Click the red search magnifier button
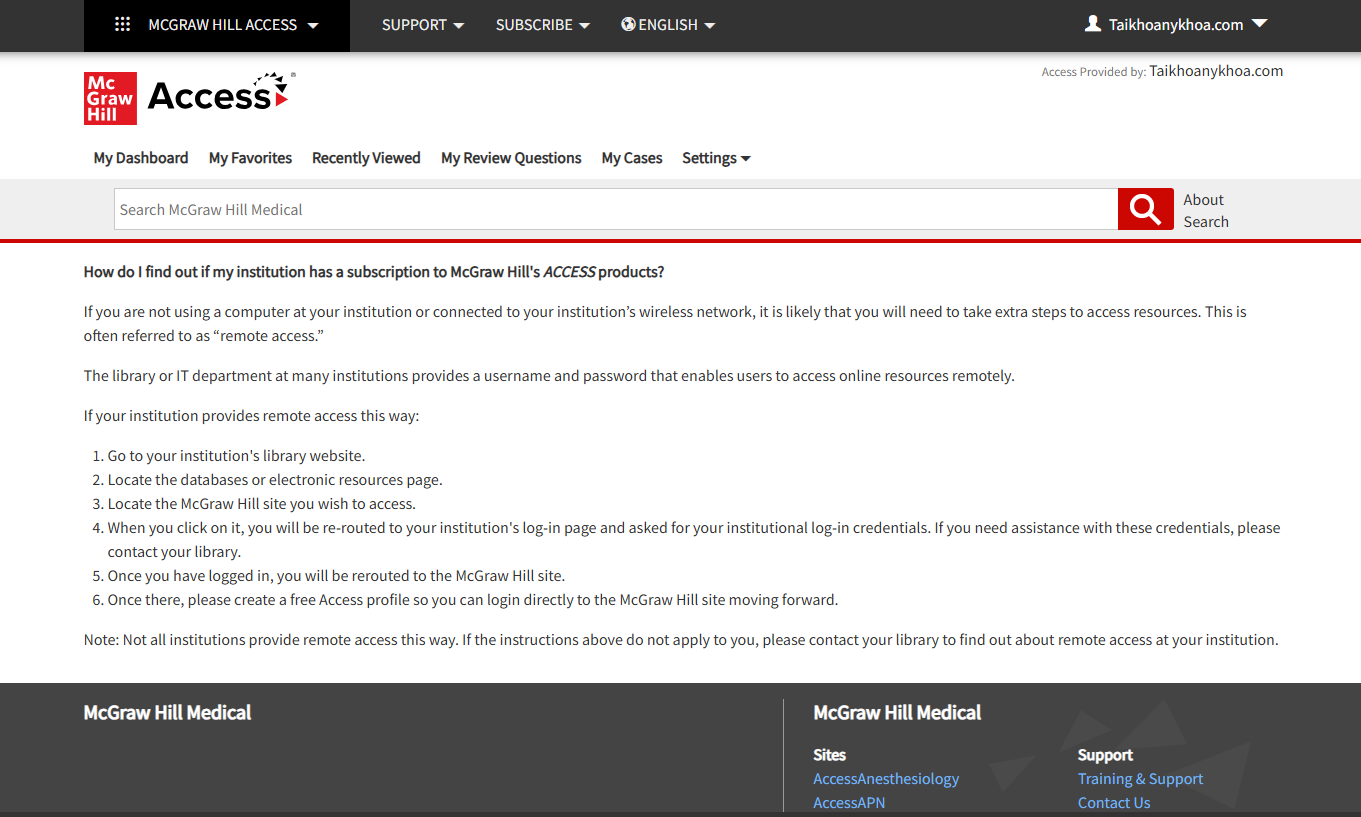Image resolution: width=1361 pixels, height=817 pixels. coord(1145,209)
